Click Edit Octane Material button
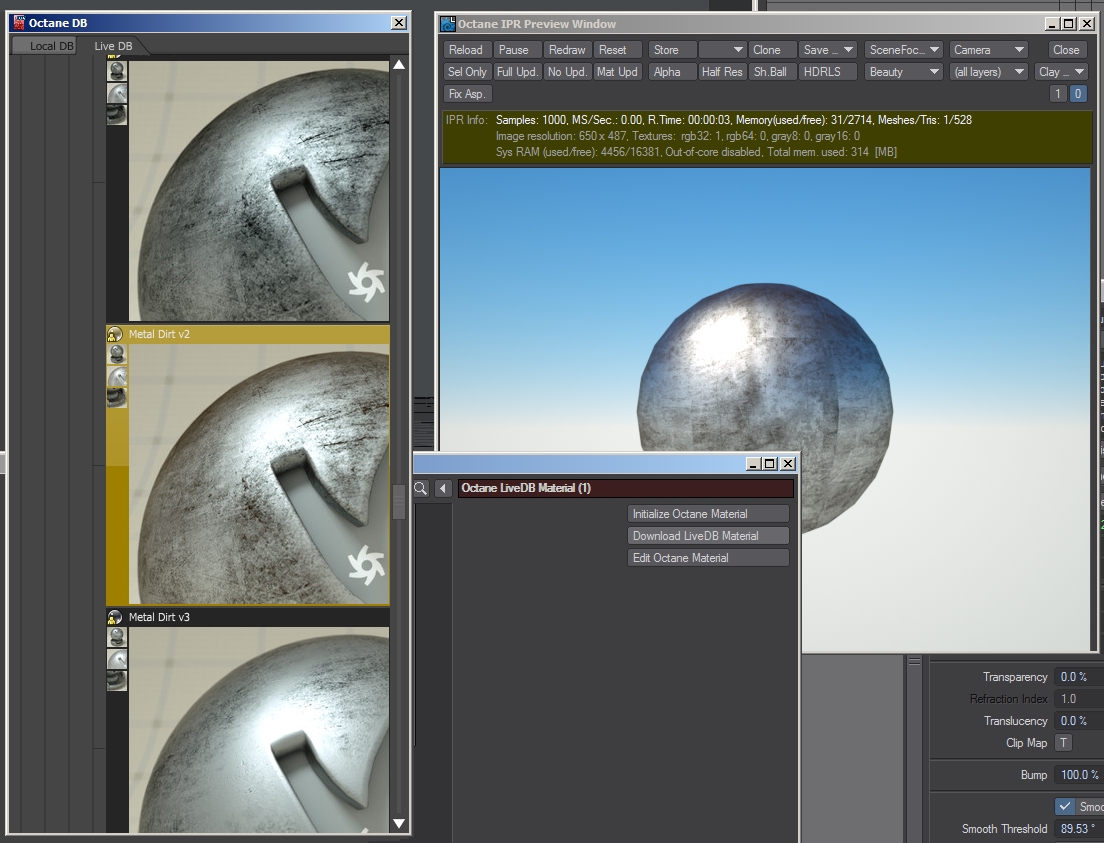Screen dimensions: 1104x843 [x=708, y=558]
